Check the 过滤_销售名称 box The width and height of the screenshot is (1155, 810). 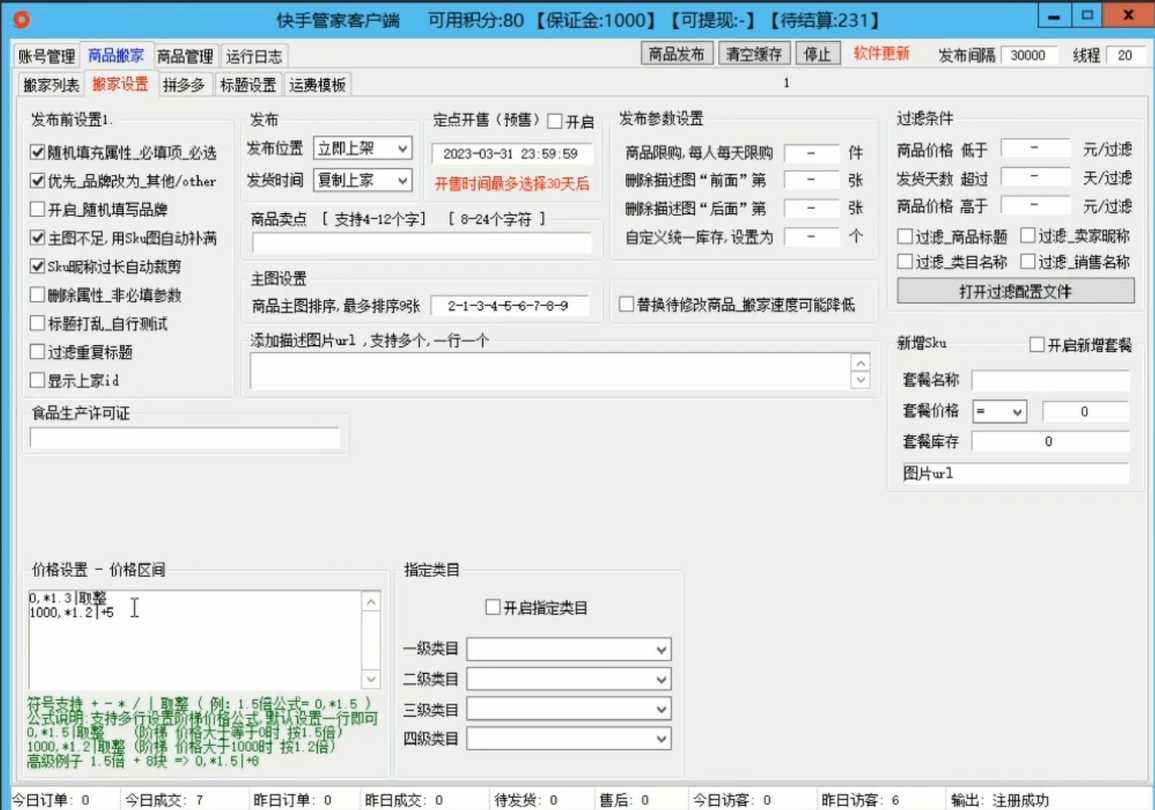[1028, 261]
